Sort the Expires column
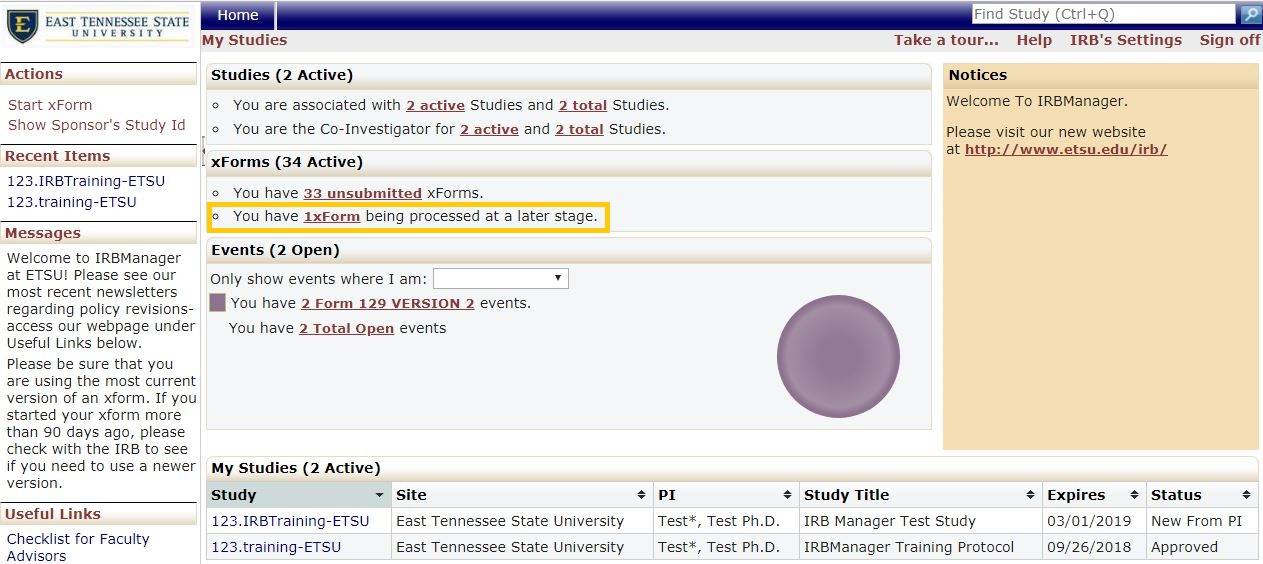The height and width of the screenshot is (564, 1263). 1134,495
